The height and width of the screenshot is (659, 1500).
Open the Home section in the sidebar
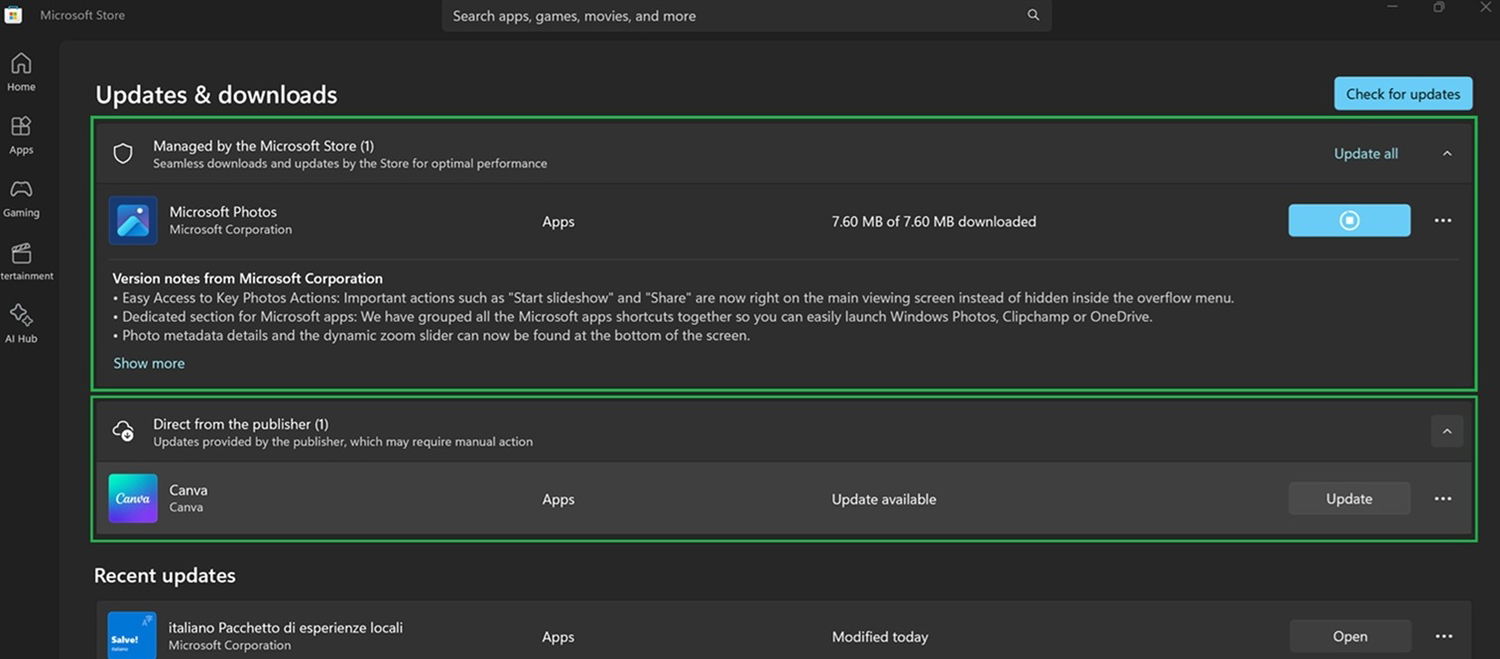(x=20, y=72)
